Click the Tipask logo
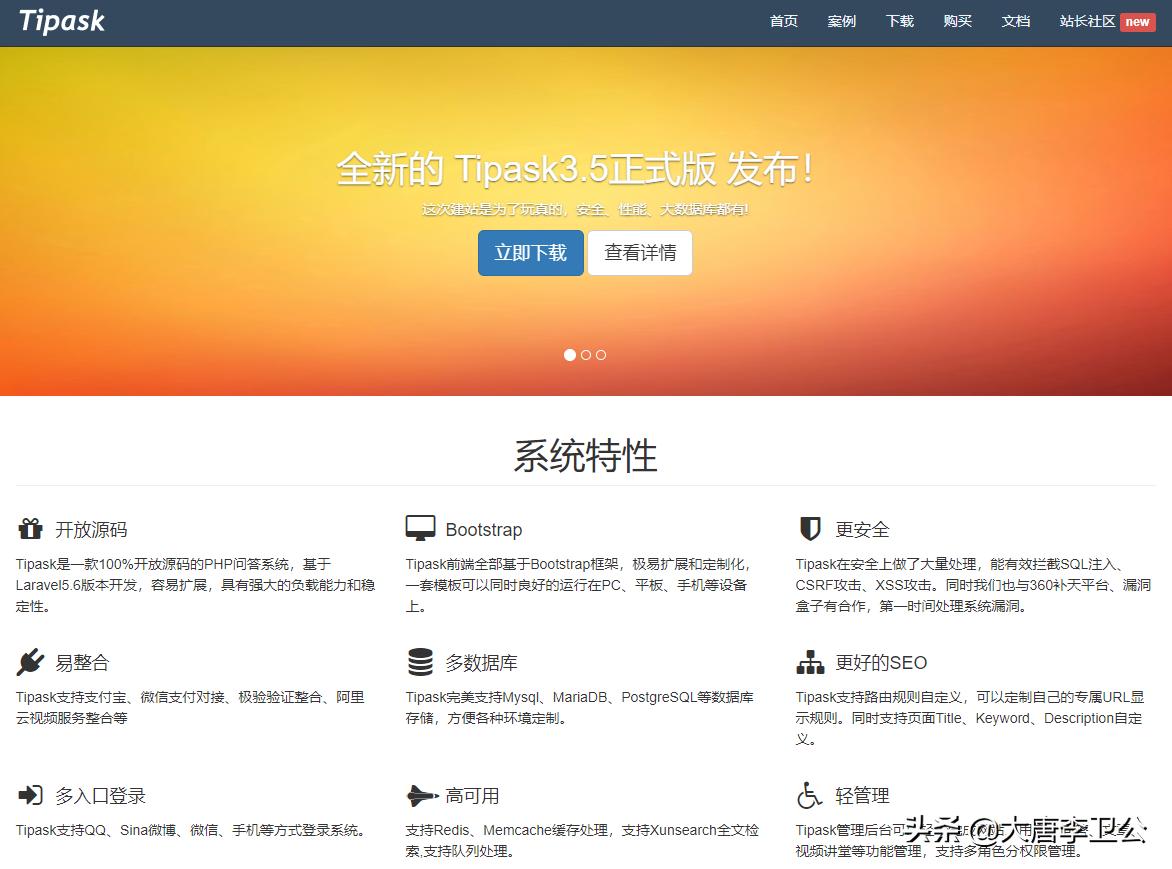The width and height of the screenshot is (1172, 869). [x=62, y=21]
